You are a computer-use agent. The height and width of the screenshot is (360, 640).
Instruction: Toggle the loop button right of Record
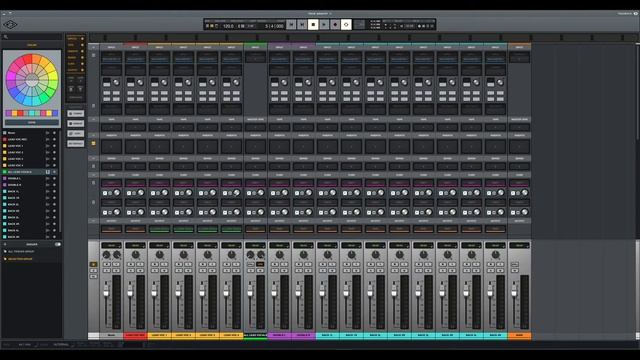pyautogui.click(x=346, y=25)
